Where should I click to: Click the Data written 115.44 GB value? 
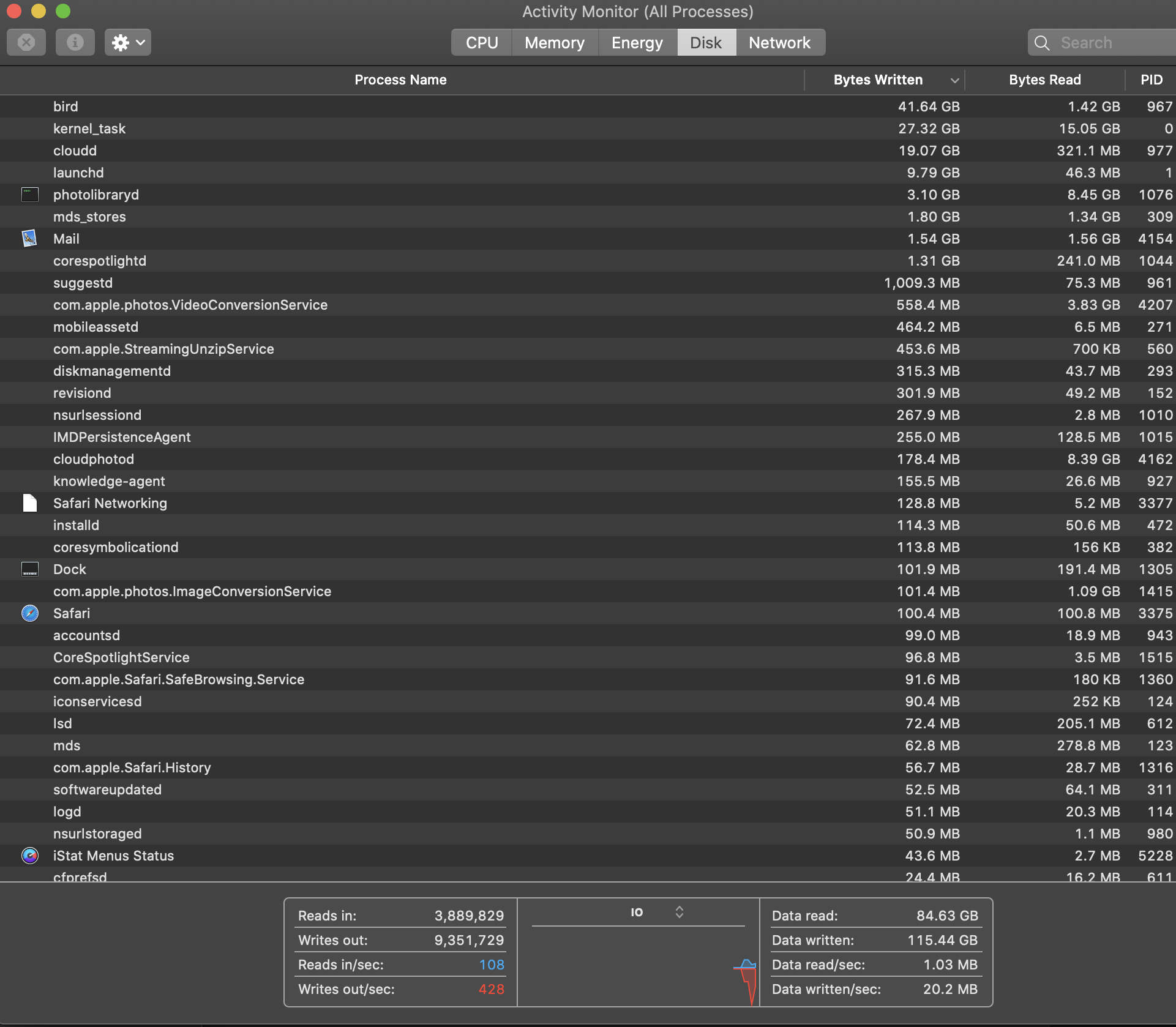tap(942, 940)
